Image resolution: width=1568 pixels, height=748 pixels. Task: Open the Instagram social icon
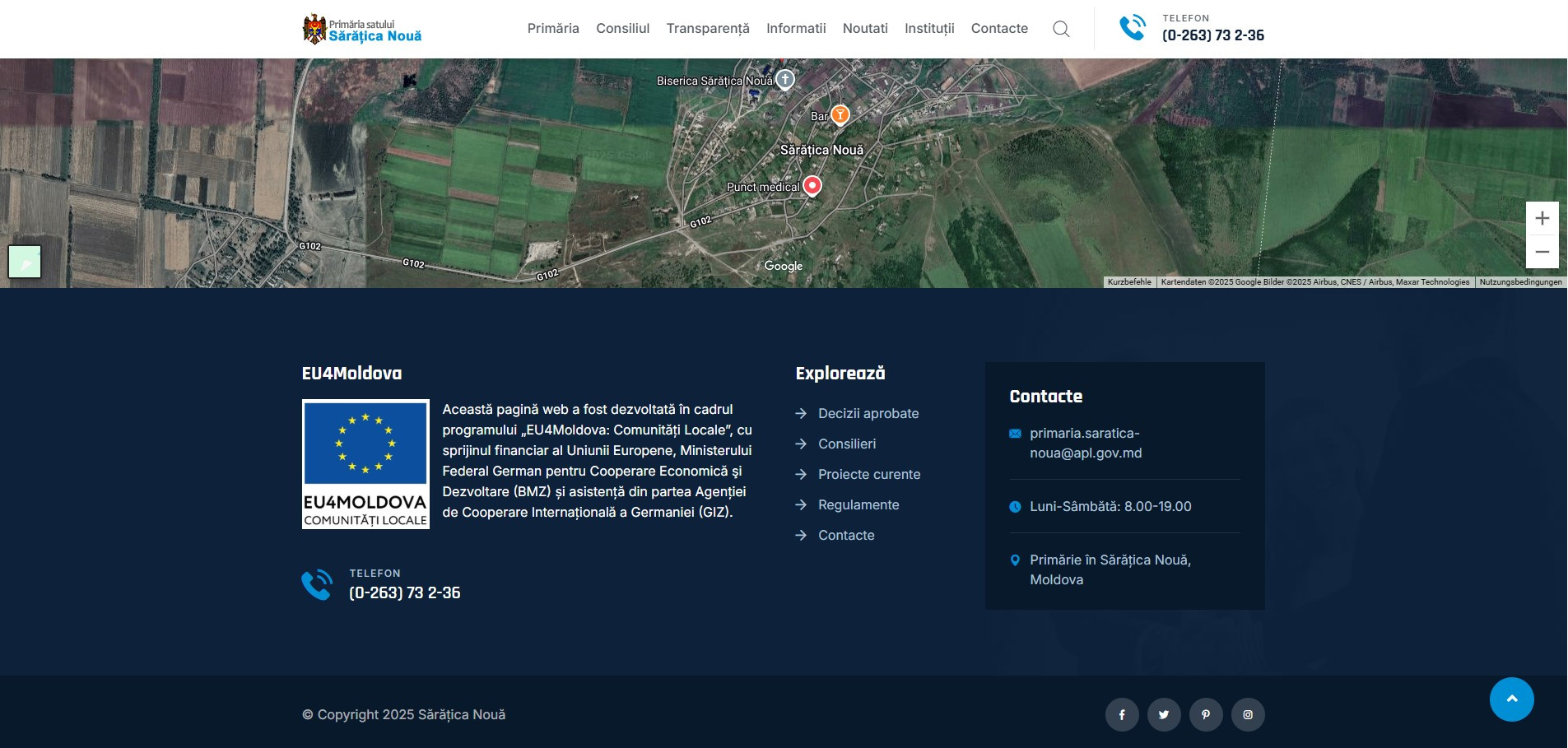pos(1248,714)
